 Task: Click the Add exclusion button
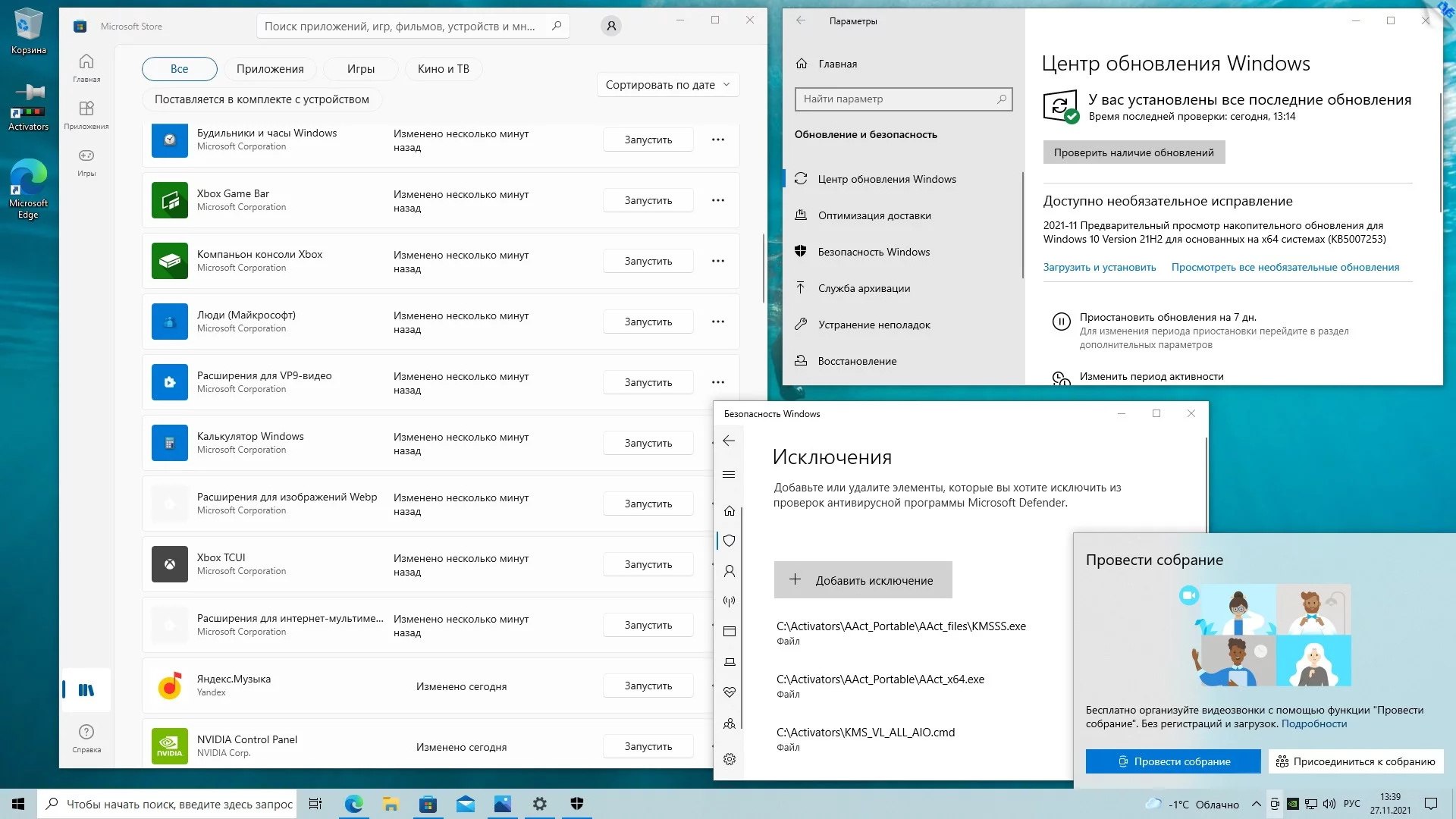[862, 580]
